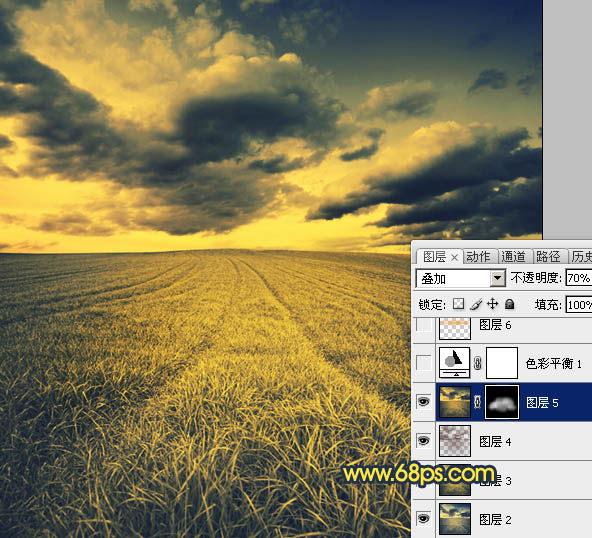Close the 图层 tab with its x icon

pos(455,258)
